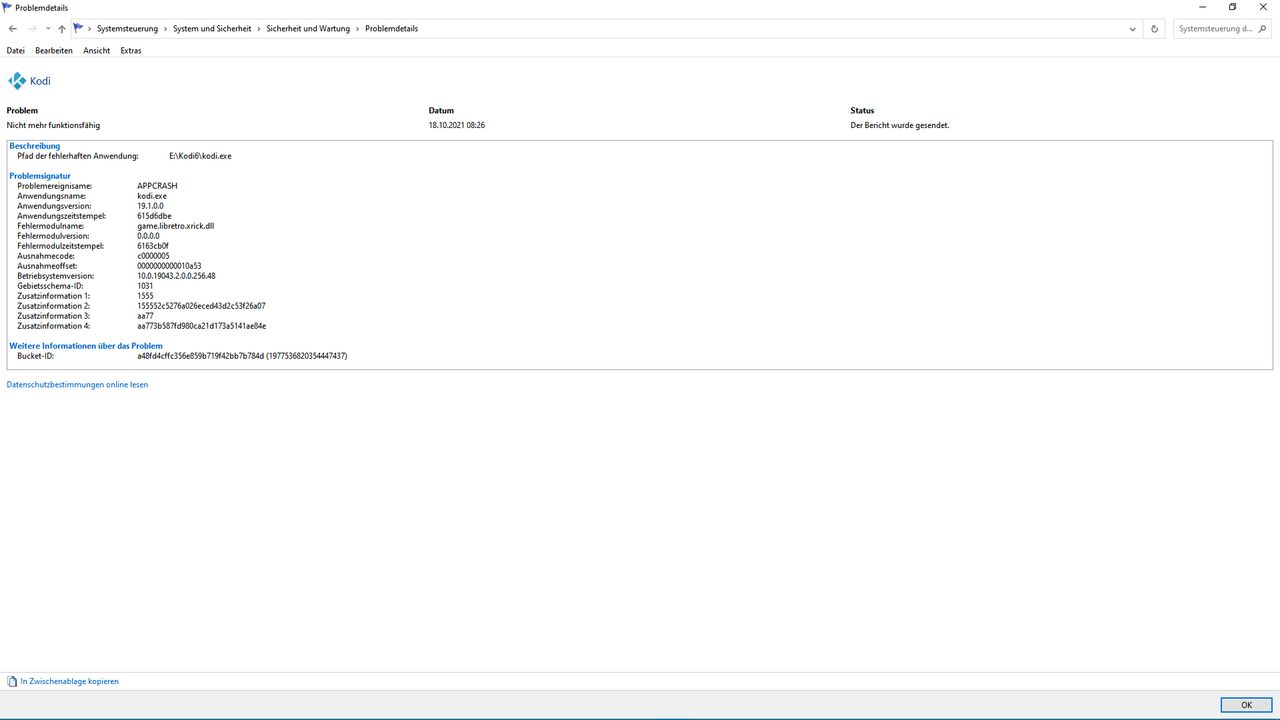
Task: Select the exception offset 0000000000010a53
Action: 169,266
